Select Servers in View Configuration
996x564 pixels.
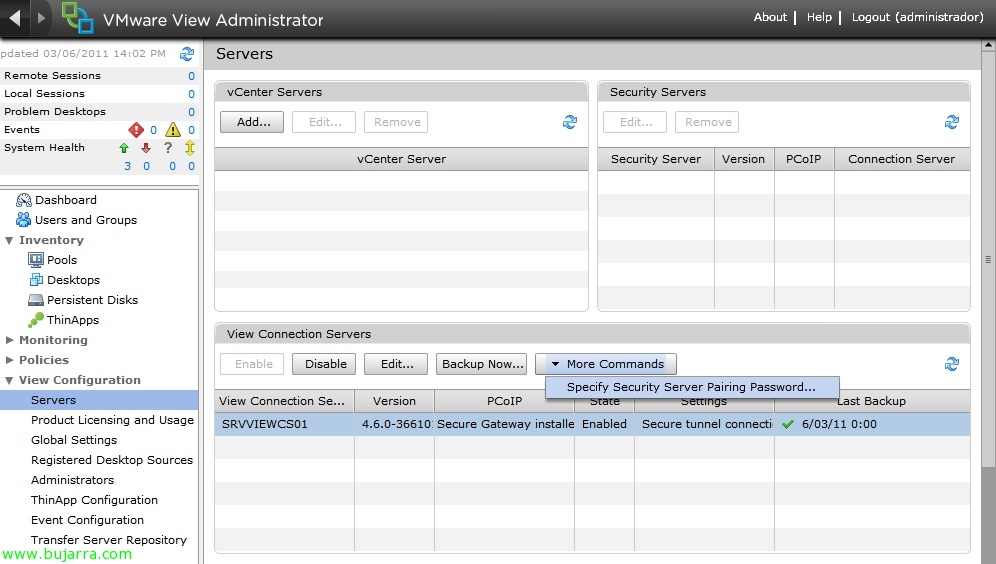click(99, 400)
